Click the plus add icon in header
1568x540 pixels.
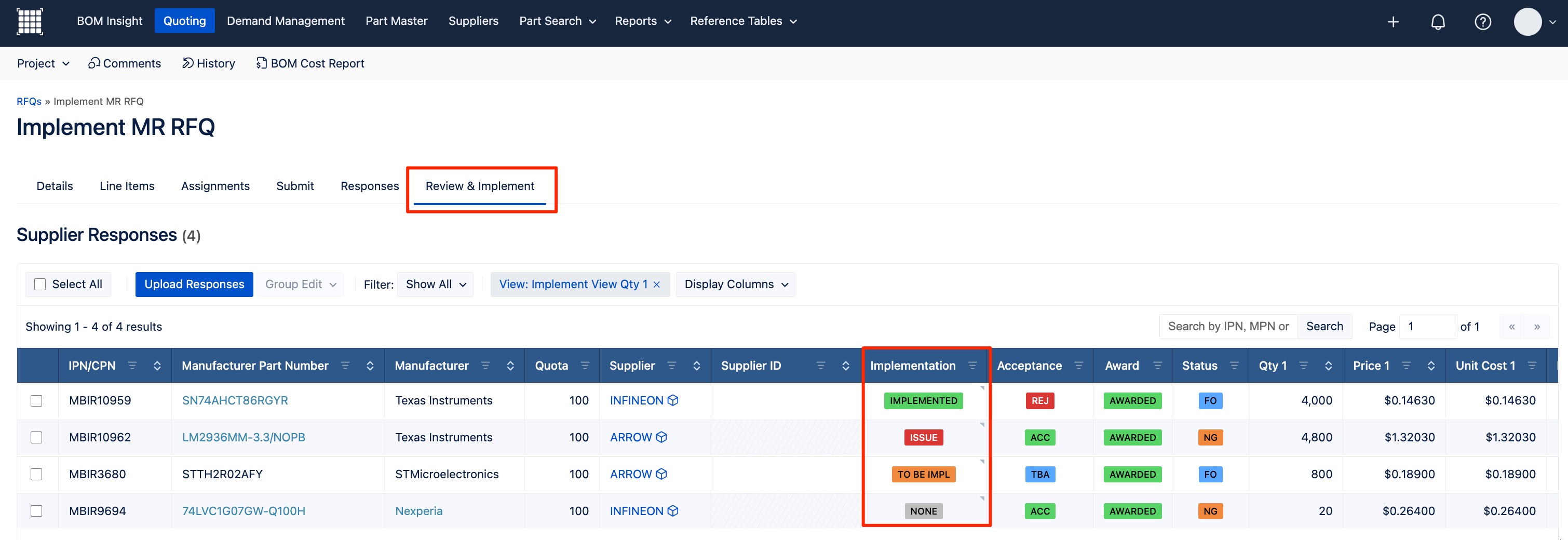click(1393, 22)
